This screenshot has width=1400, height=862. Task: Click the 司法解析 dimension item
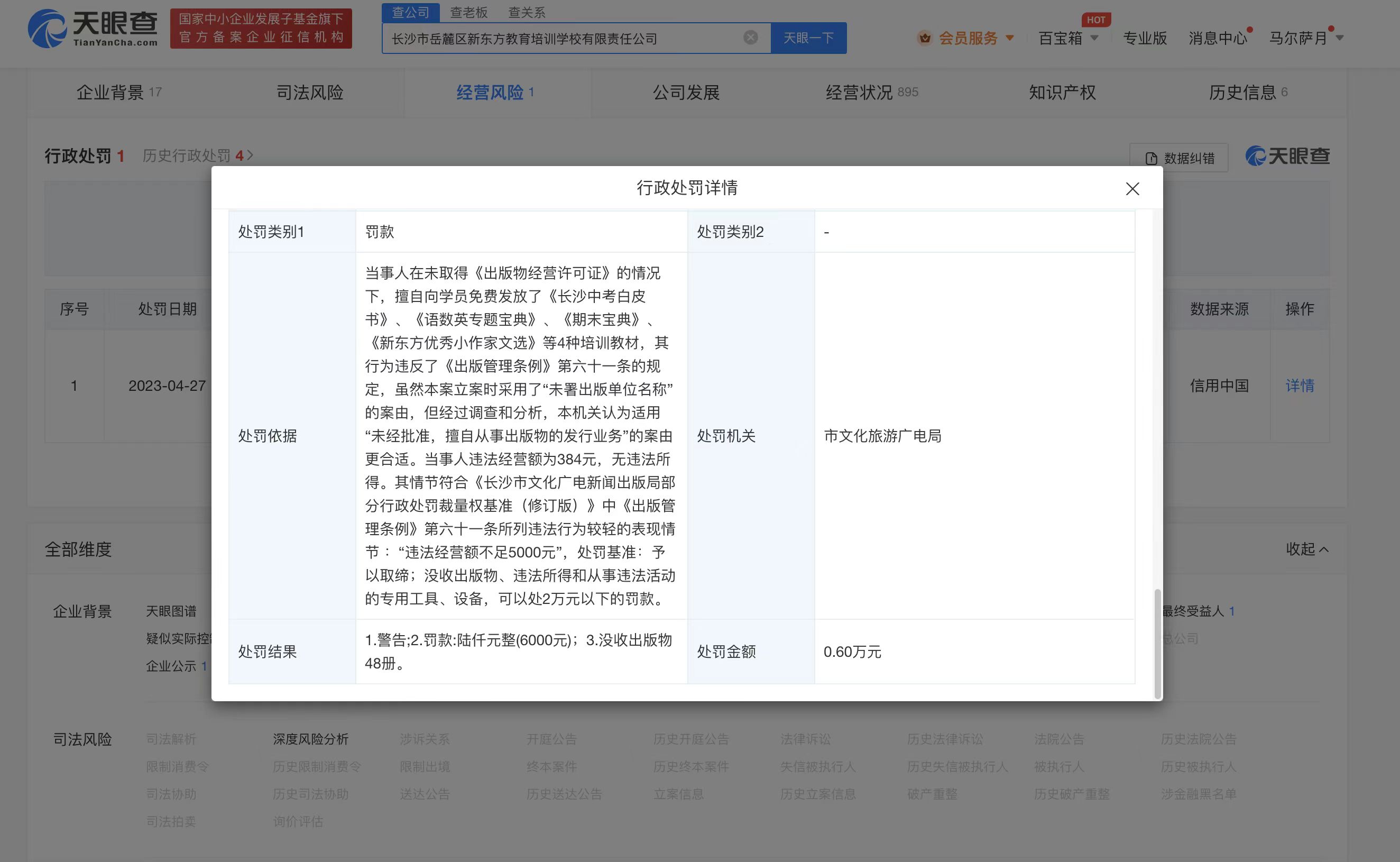click(x=171, y=739)
